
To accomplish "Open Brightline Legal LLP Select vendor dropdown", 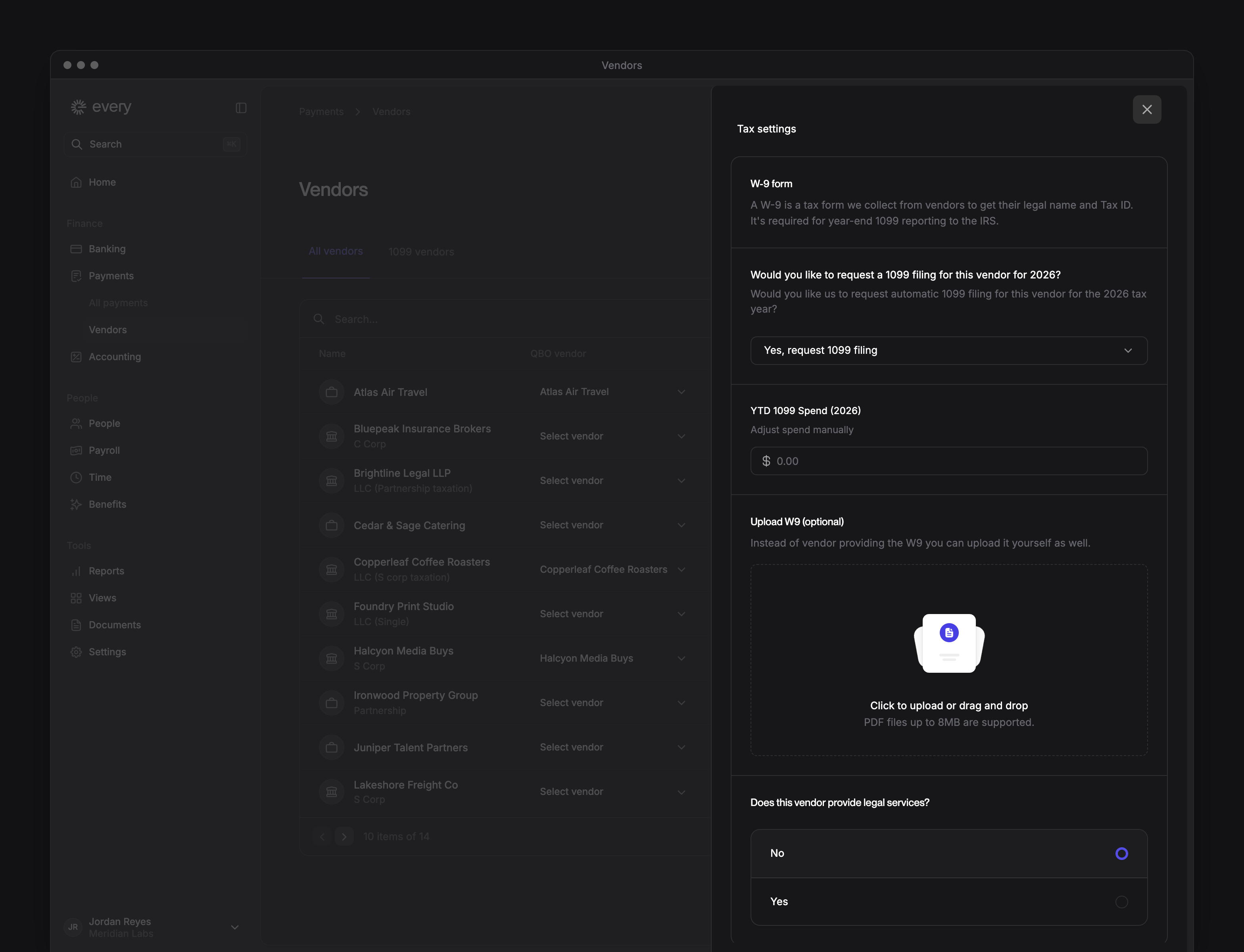I will pyautogui.click(x=613, y=480).
